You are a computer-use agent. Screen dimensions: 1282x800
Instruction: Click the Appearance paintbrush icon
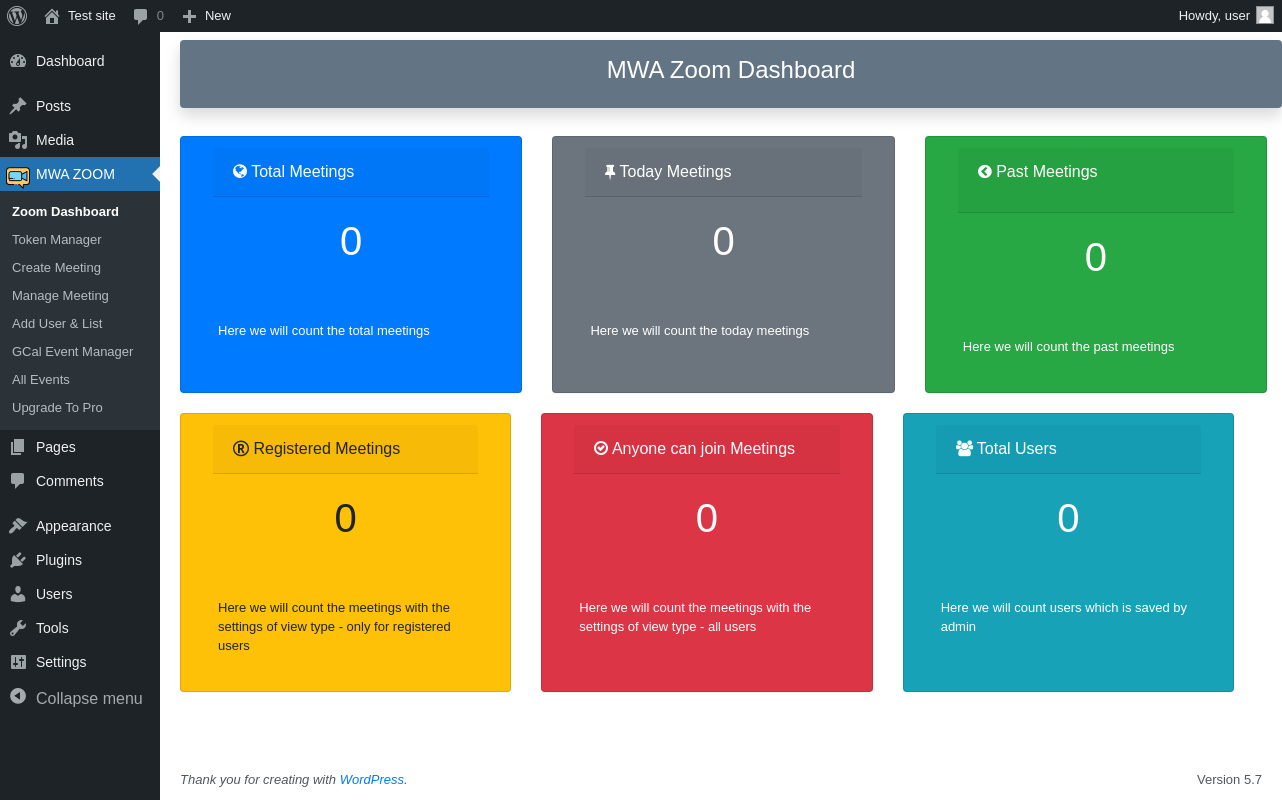tap(18, 526)
